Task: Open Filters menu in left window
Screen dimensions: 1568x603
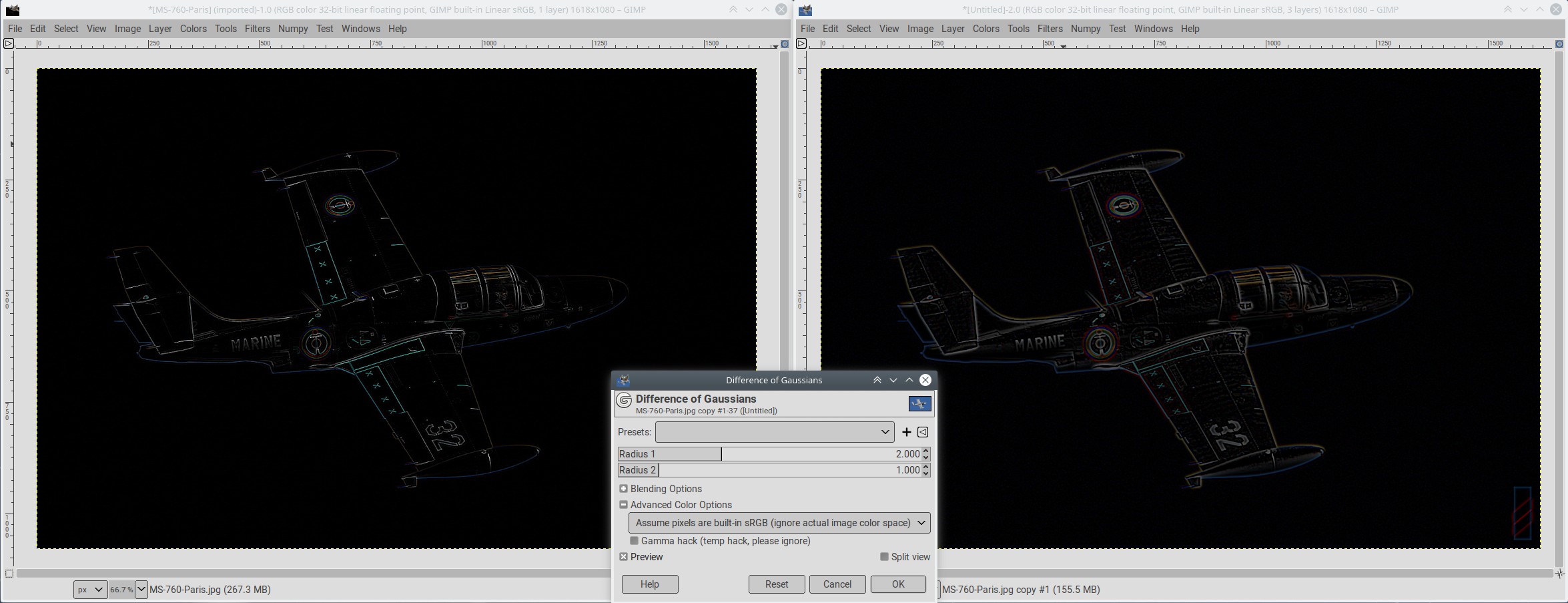Action: click(257, 29)
